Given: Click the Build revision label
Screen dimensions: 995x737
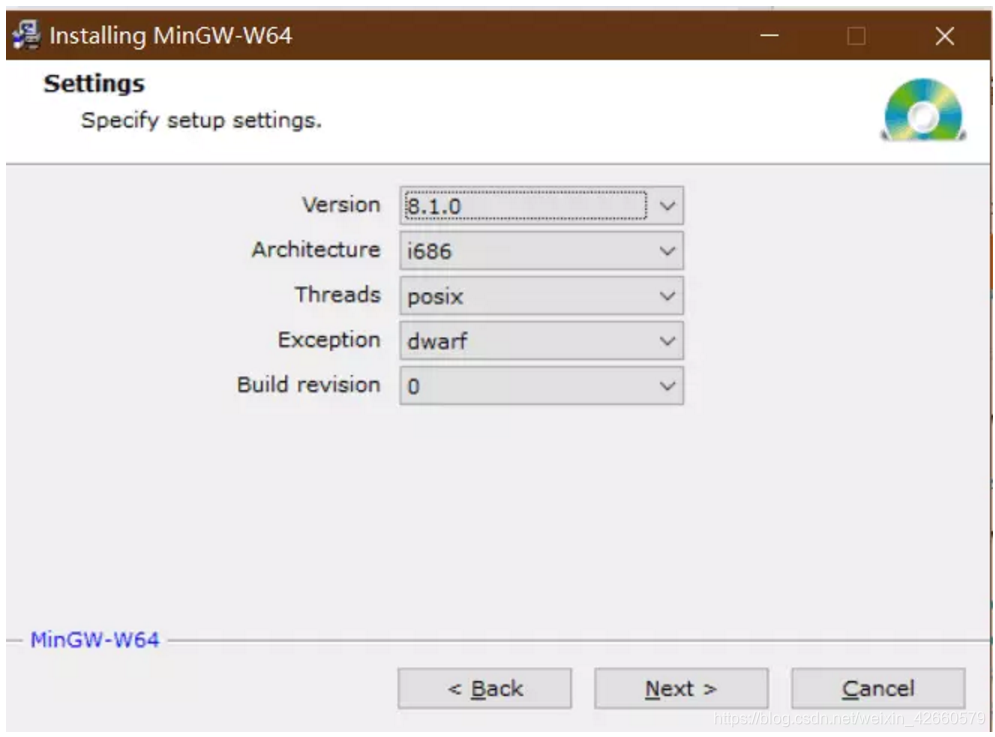Looking at the screenshot, I should tap(308, 385).
